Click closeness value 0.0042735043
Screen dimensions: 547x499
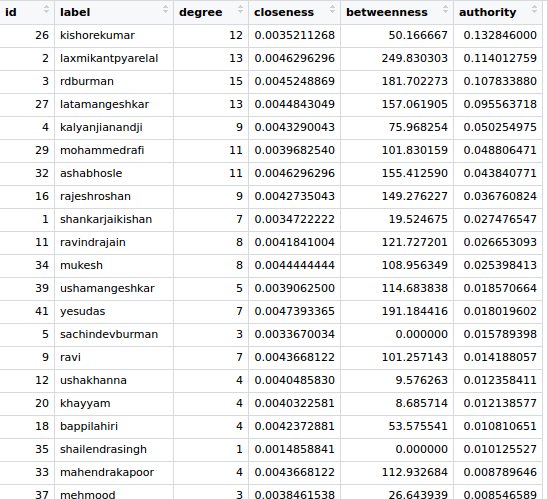(294, 196)
